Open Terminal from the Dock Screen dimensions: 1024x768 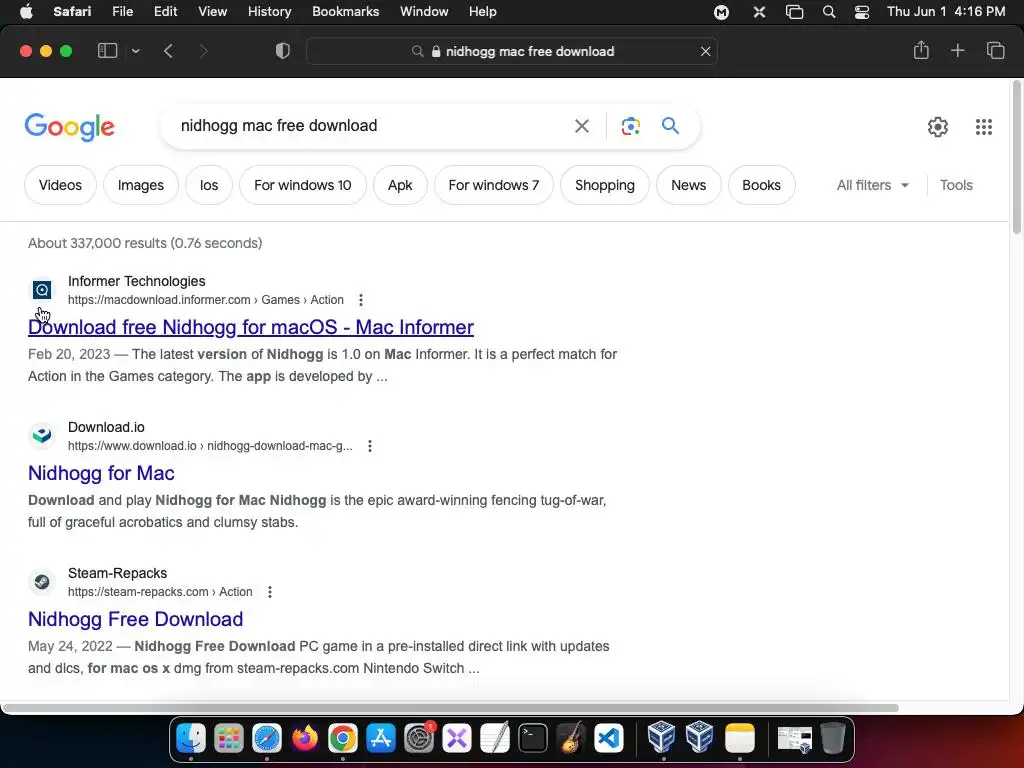click(533, 739)
